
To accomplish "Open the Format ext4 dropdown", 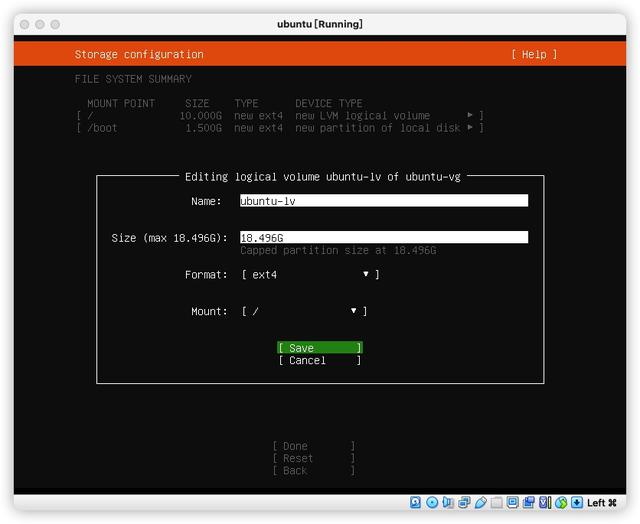I will pyautogui.click(x=310, y=275).
